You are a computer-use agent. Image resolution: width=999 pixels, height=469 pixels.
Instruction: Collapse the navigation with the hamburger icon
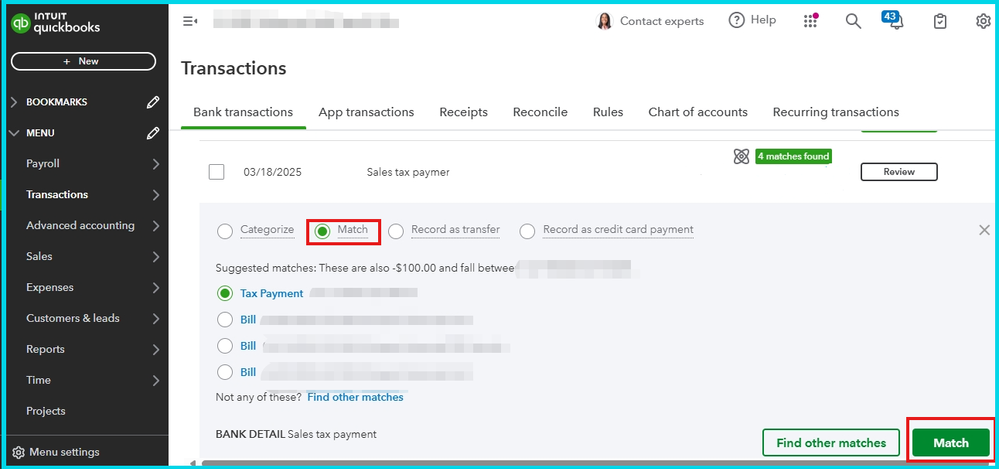189,22
